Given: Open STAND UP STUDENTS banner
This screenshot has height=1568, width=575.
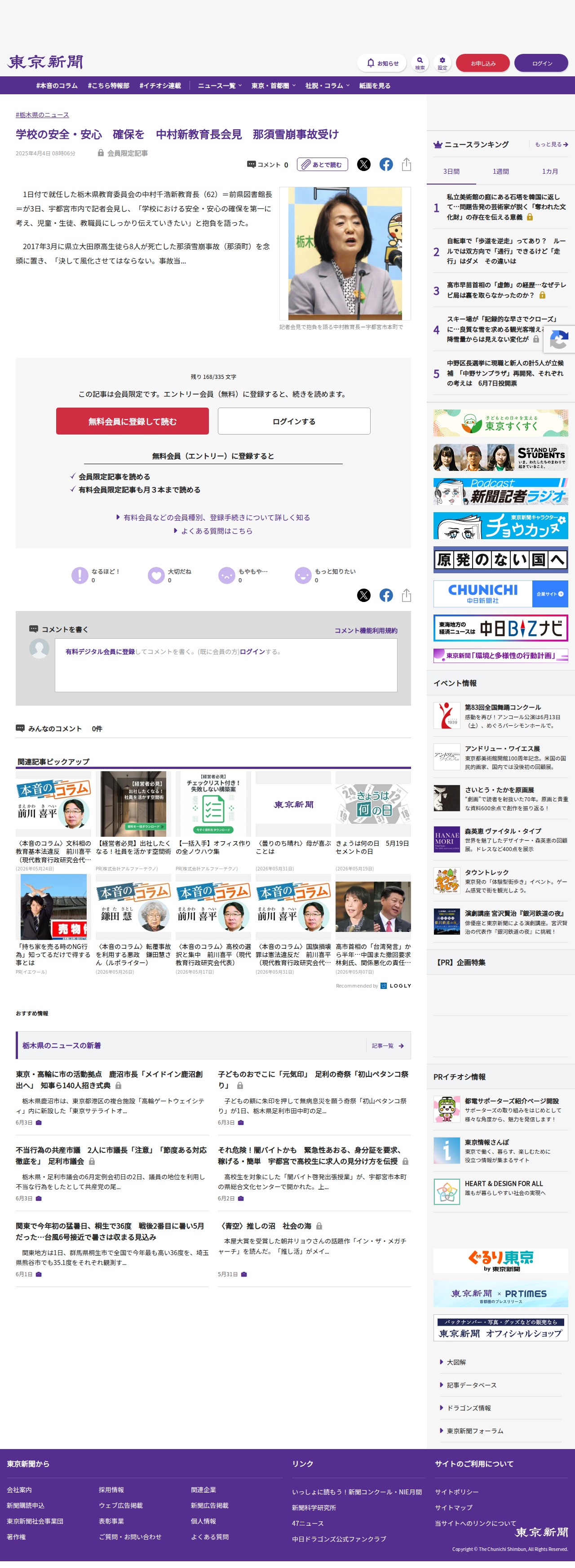Looking at the screenshot, I should tap(501, 458).
